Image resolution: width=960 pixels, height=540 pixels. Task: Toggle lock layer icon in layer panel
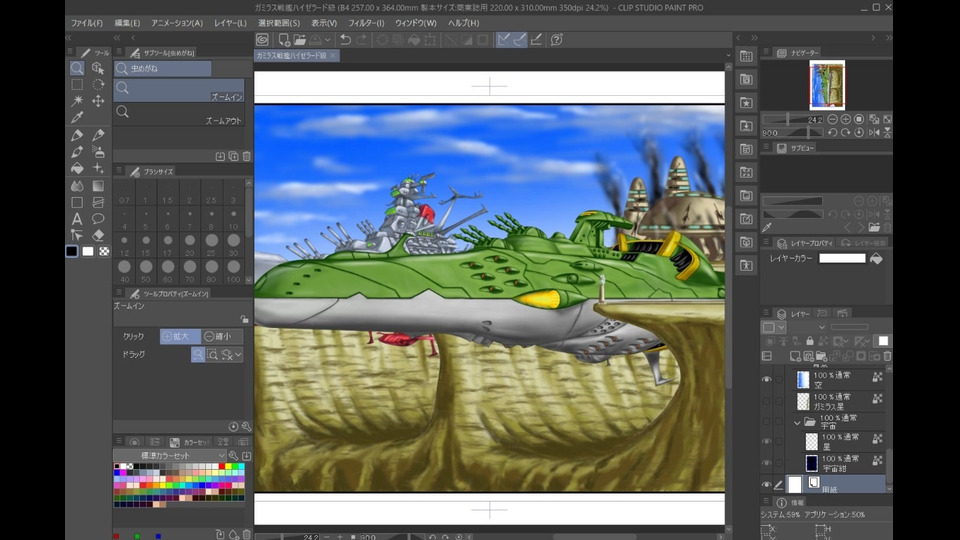810,341
